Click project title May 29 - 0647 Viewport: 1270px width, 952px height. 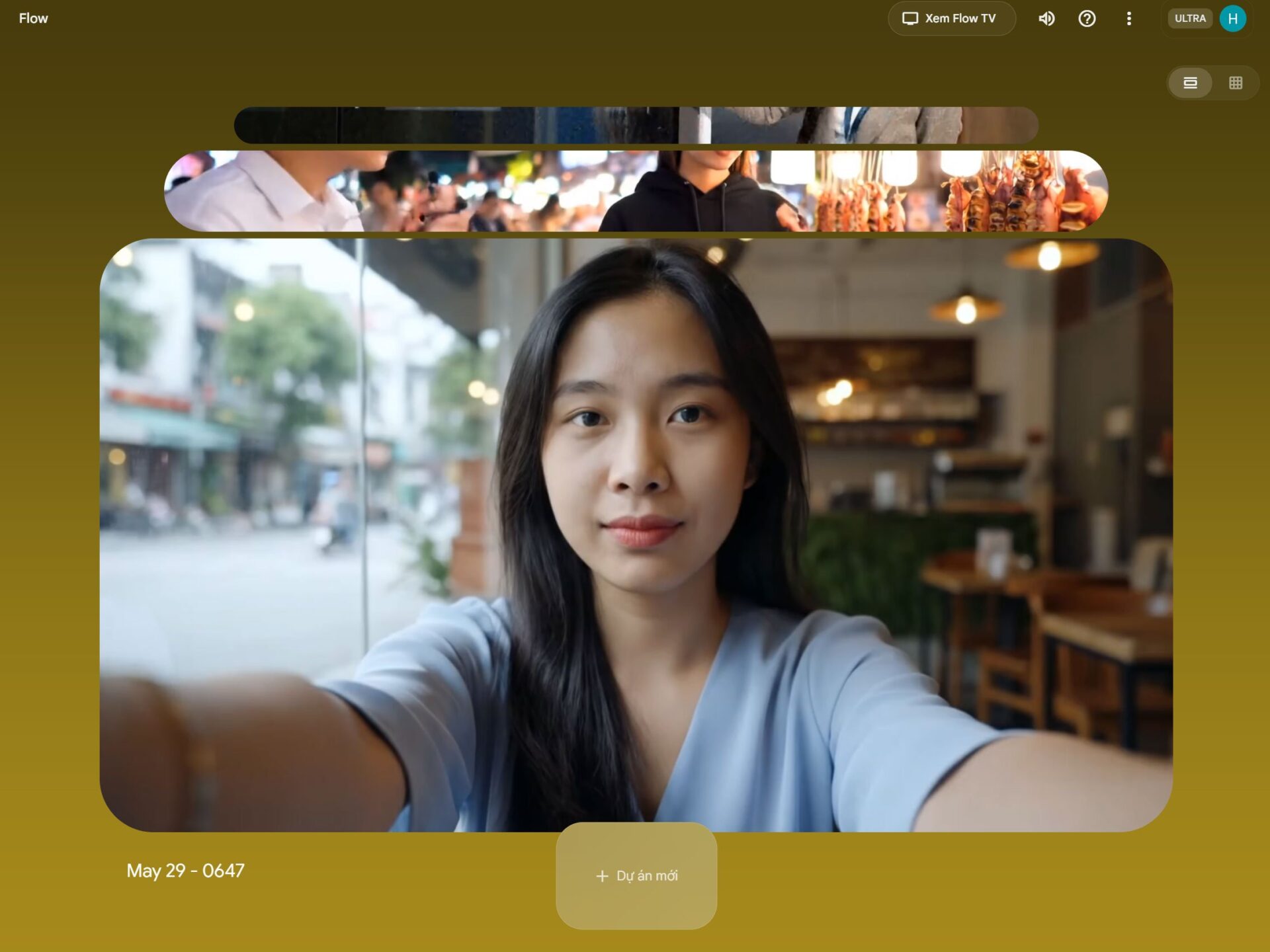[x=185, y=871]
